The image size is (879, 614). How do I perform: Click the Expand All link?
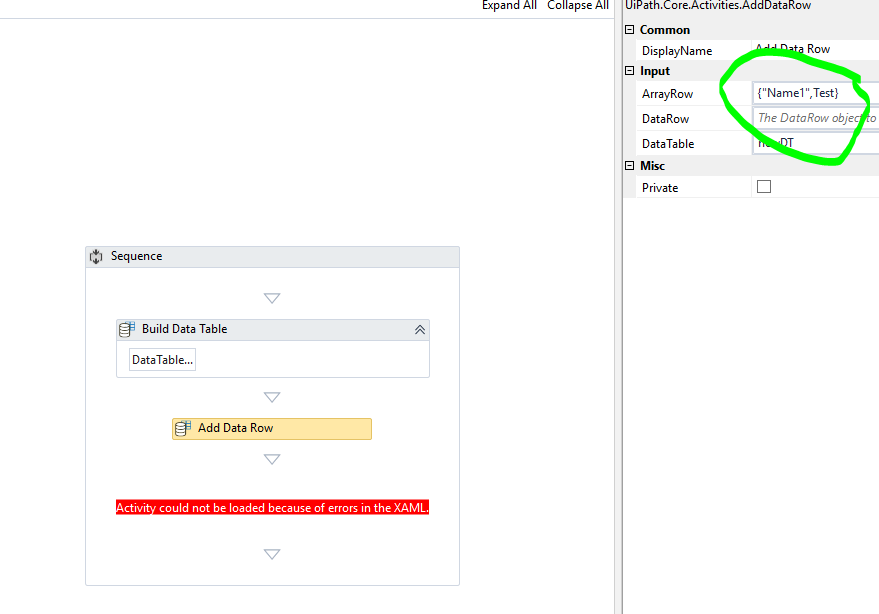tap(508, 5)
